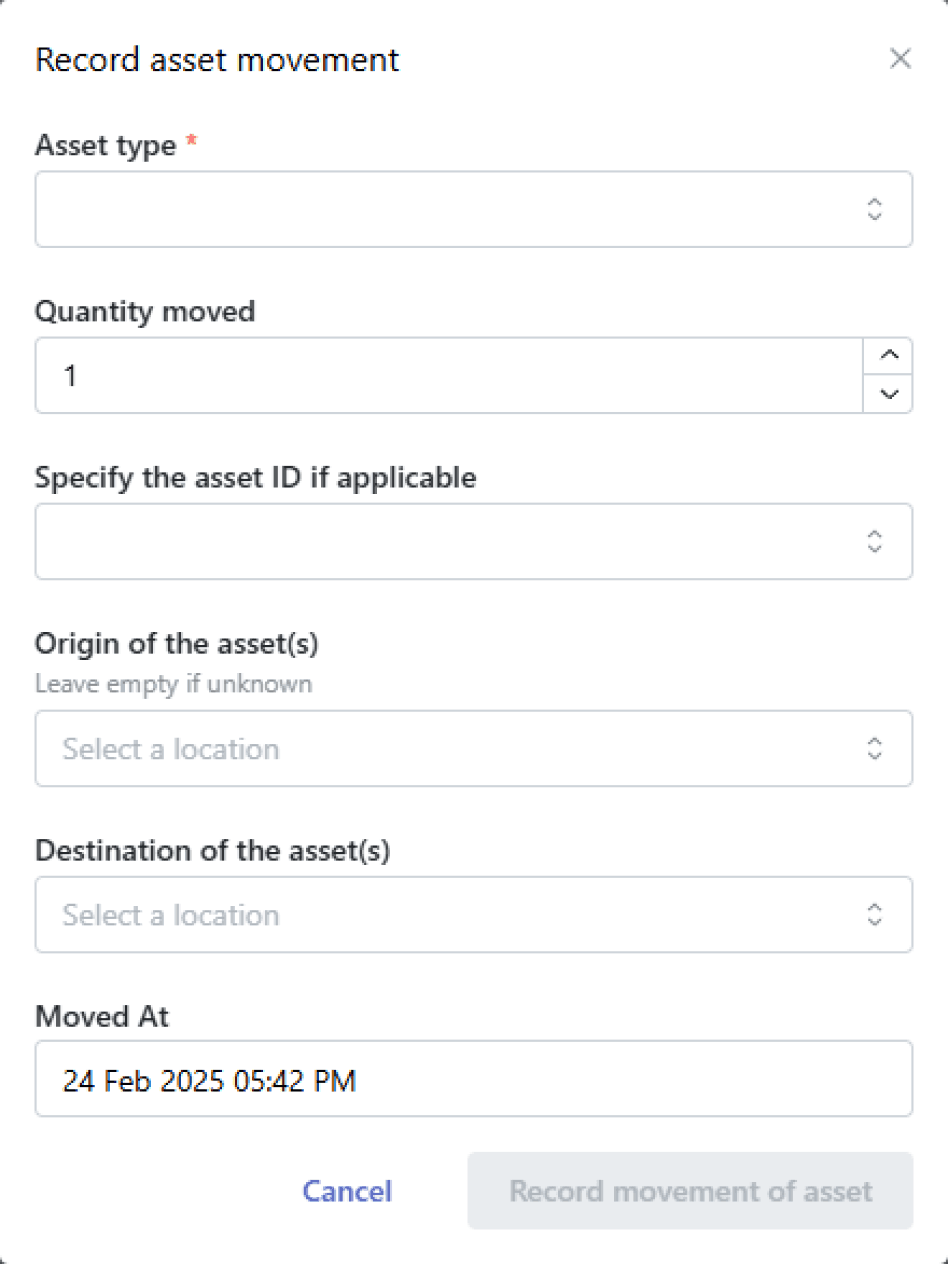The height and width of the screenshot is (1264, 948).
Task: Open the asset ID combo box
Action: (474, 541)
